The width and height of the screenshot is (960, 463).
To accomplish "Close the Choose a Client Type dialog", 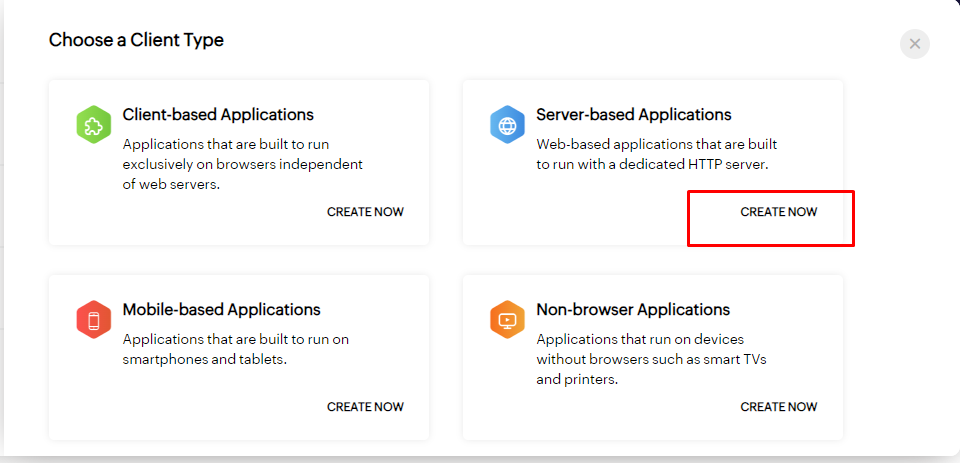I will 914,44.
